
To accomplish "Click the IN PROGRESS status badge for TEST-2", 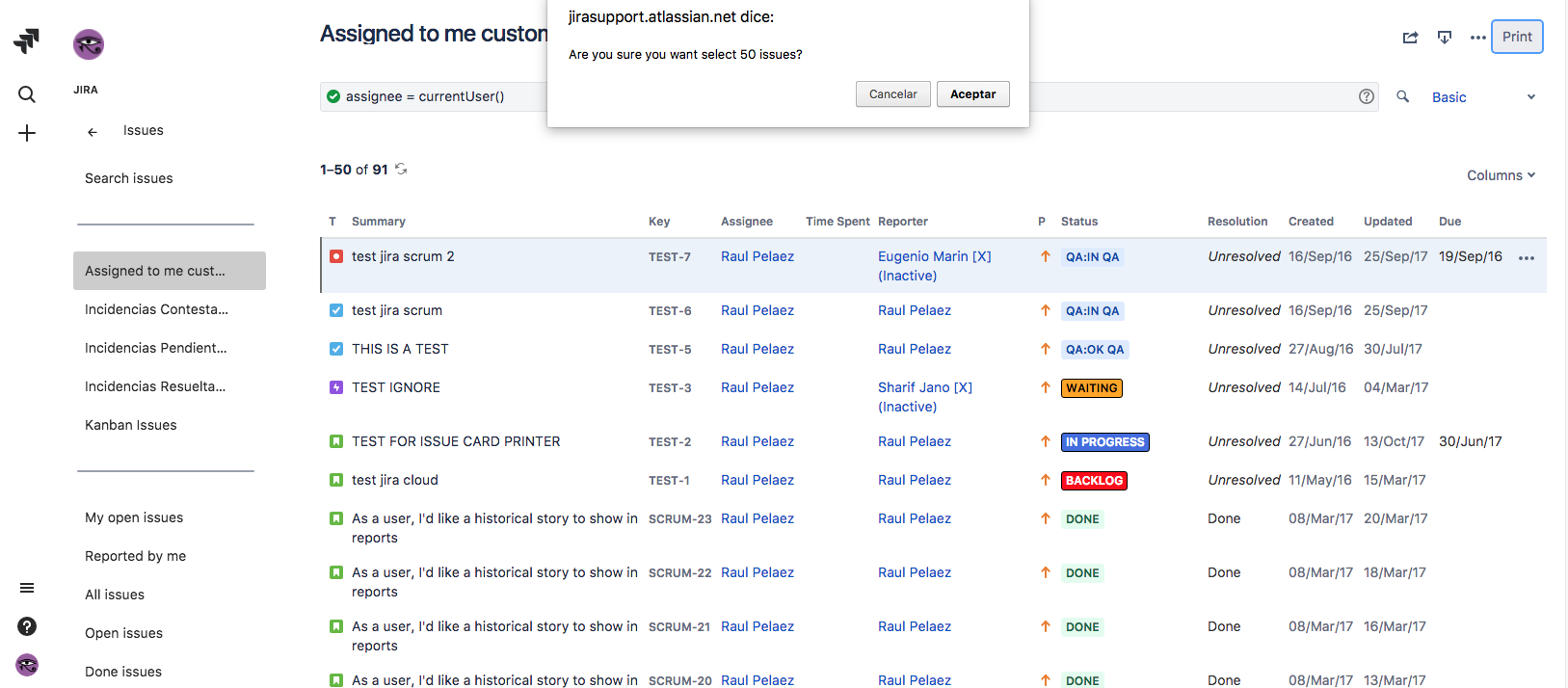I will tap(1104, 442).
